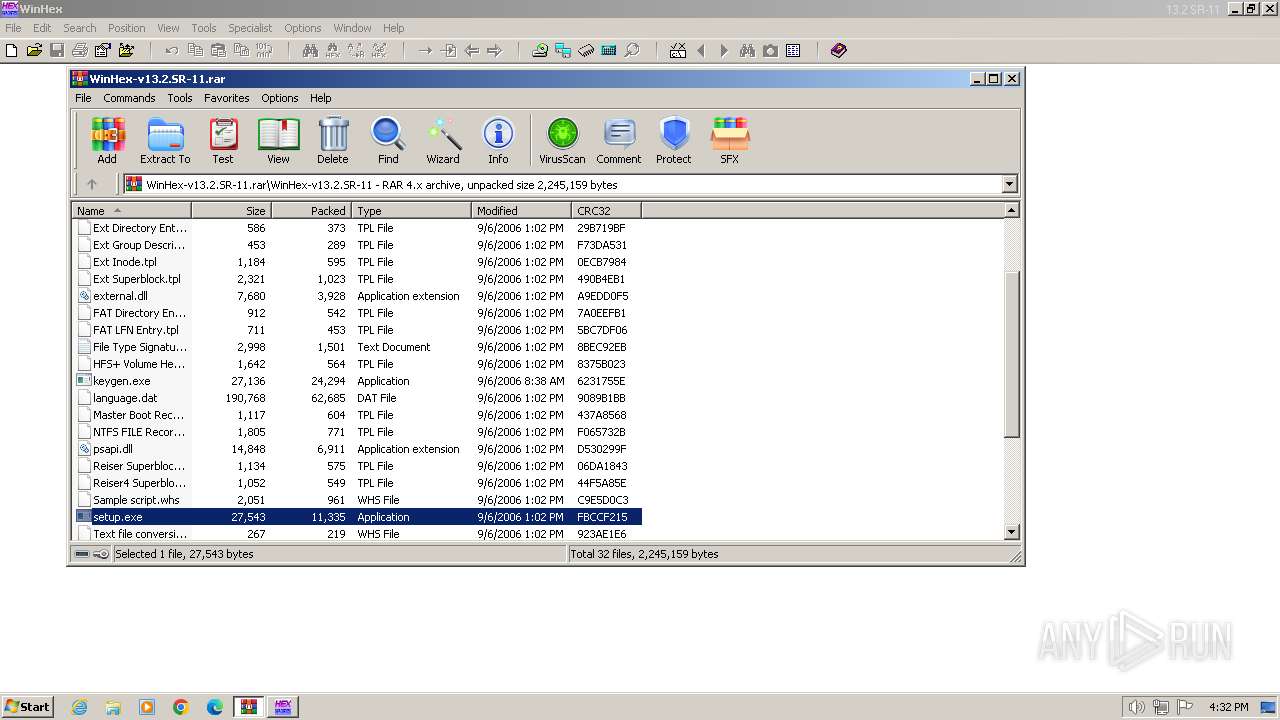
Task: Open the WinRAR Commands menu
Action: tap(129, 98)
